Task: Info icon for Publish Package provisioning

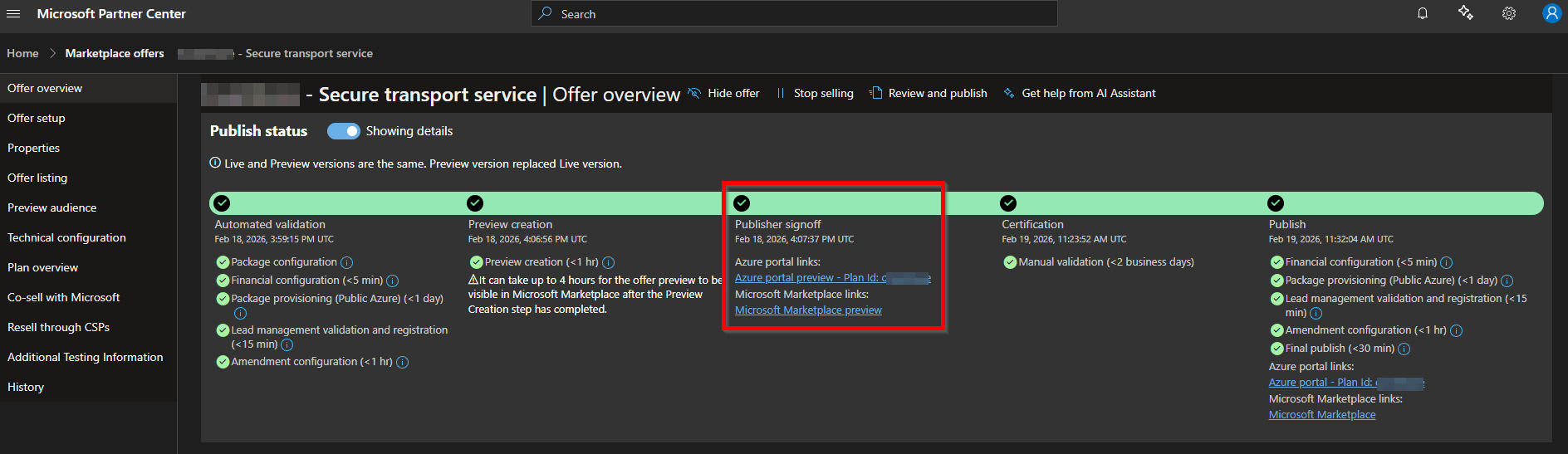Action: tap(1507, 281)
